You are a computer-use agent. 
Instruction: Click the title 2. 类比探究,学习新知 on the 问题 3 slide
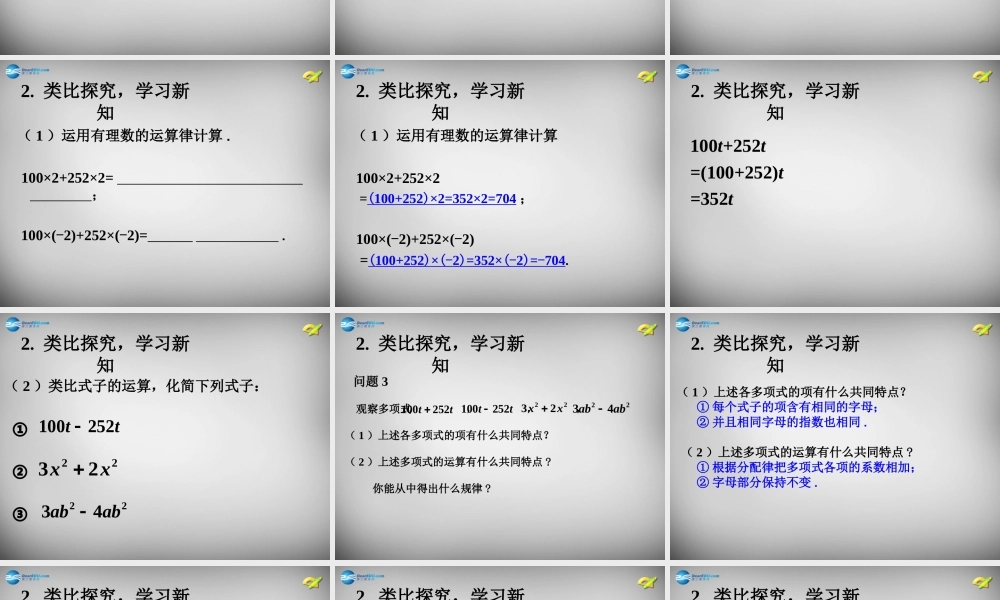click(x=440, y=355)
